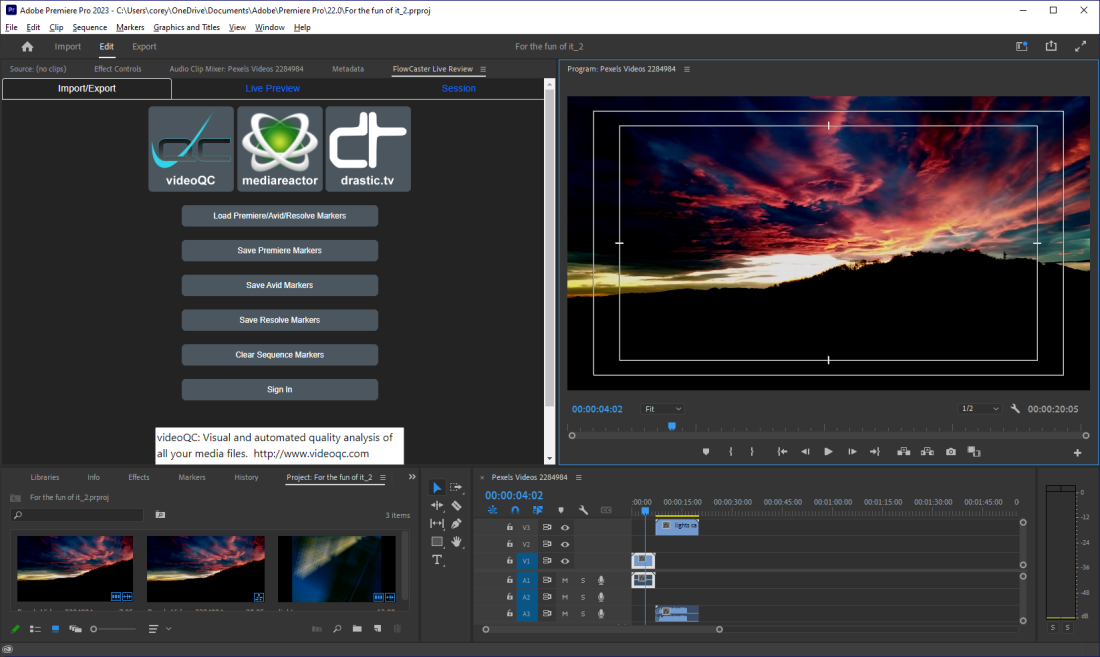Select the Type tool
The width and height of the screenshot is (1100, 657).
click(437, 560)
